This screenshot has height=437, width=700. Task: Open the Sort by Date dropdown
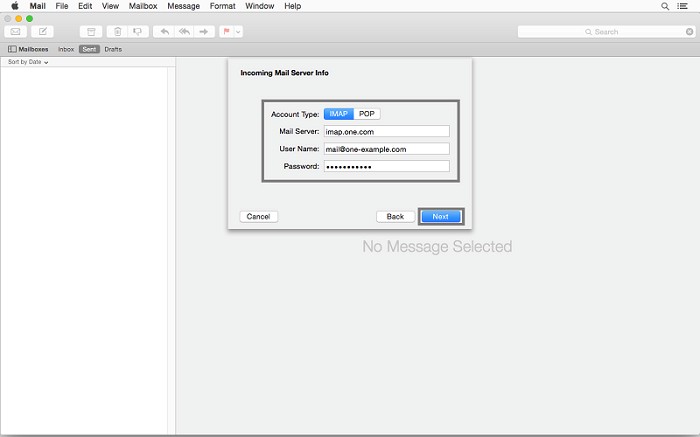point(28,62)
